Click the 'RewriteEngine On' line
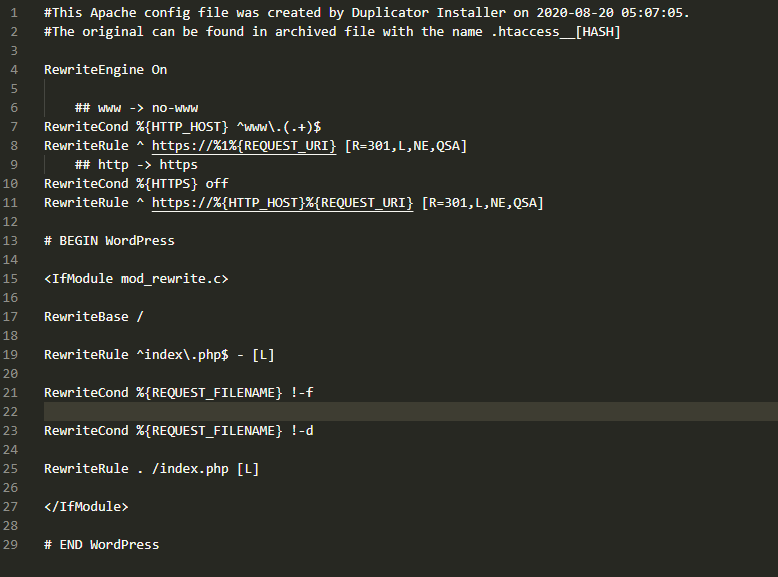Image resolution: width=778 pixels, height=577 pixels. click(106, 70)
